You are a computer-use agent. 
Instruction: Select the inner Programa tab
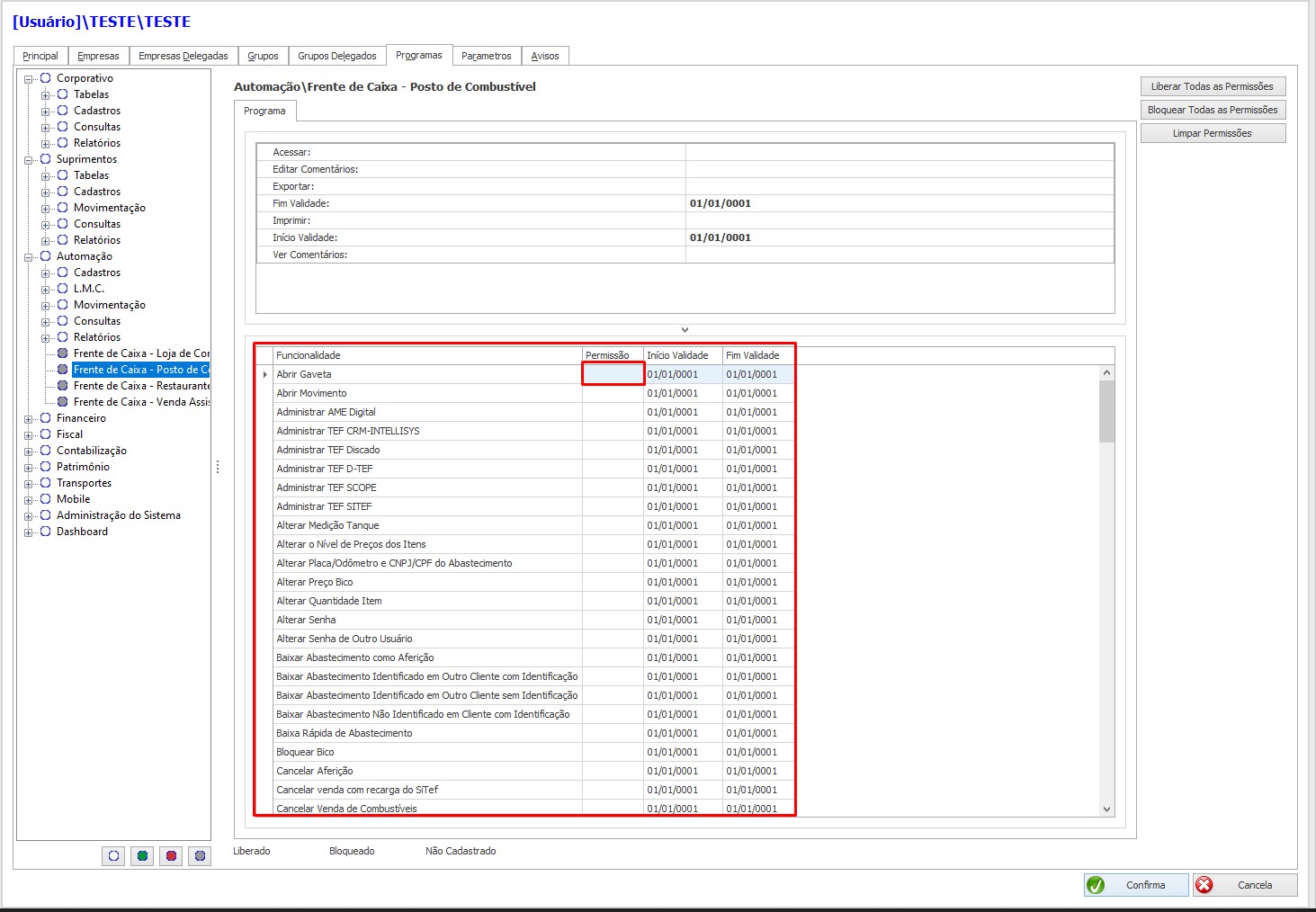(x=264, y=111)
